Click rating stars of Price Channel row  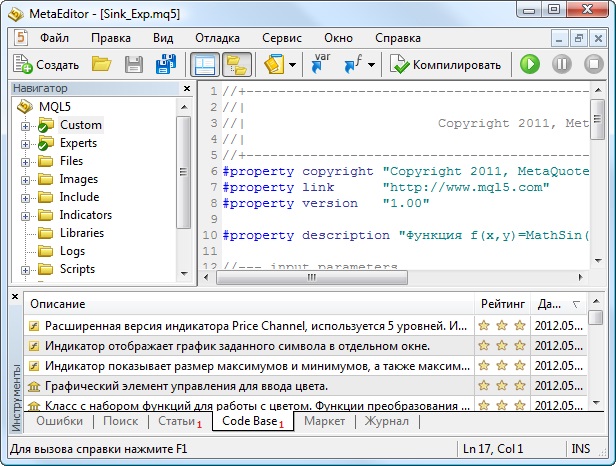502,325
